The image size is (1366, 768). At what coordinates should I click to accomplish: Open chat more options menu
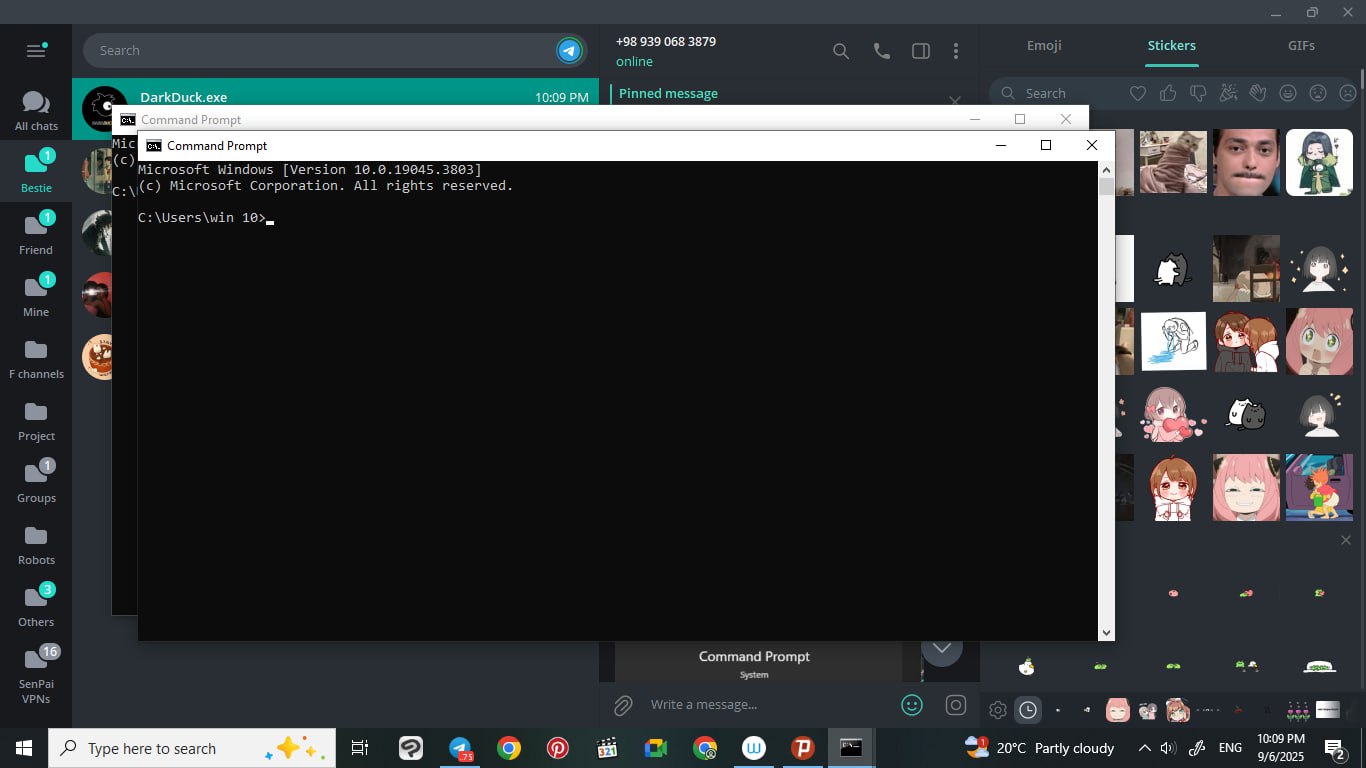coord(956,51)
